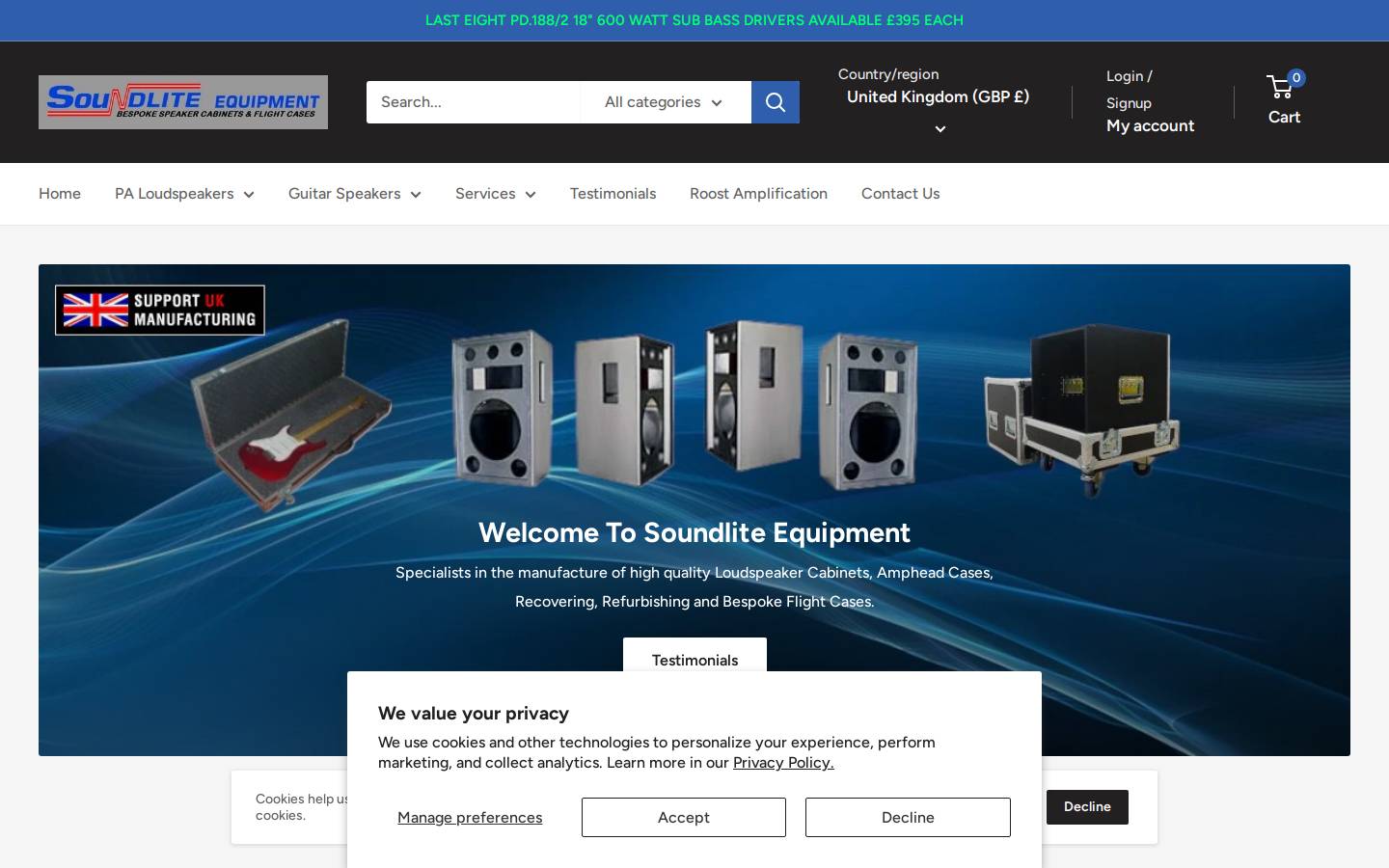Open the shopping cart icon
The image size is (1389, 868).
click(x=1281, y=87)
